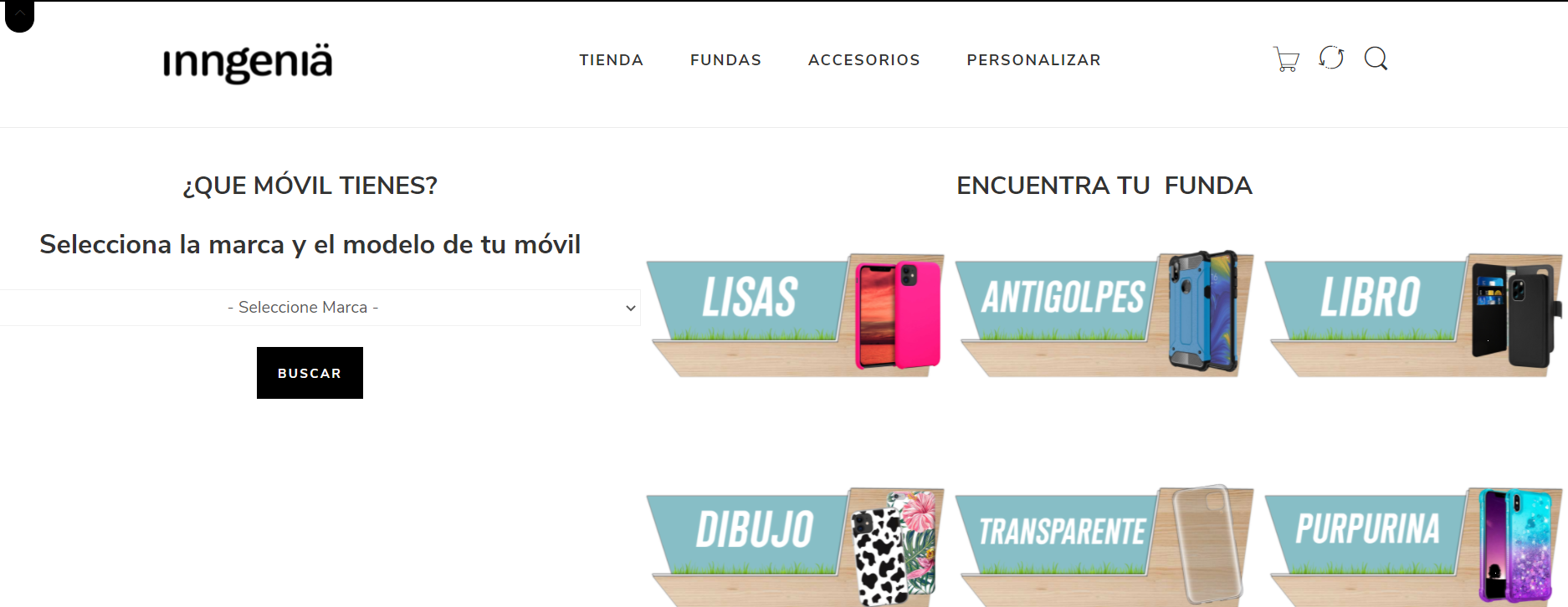Choose the TRANSPARENTE case category banner

point(1104,546)
